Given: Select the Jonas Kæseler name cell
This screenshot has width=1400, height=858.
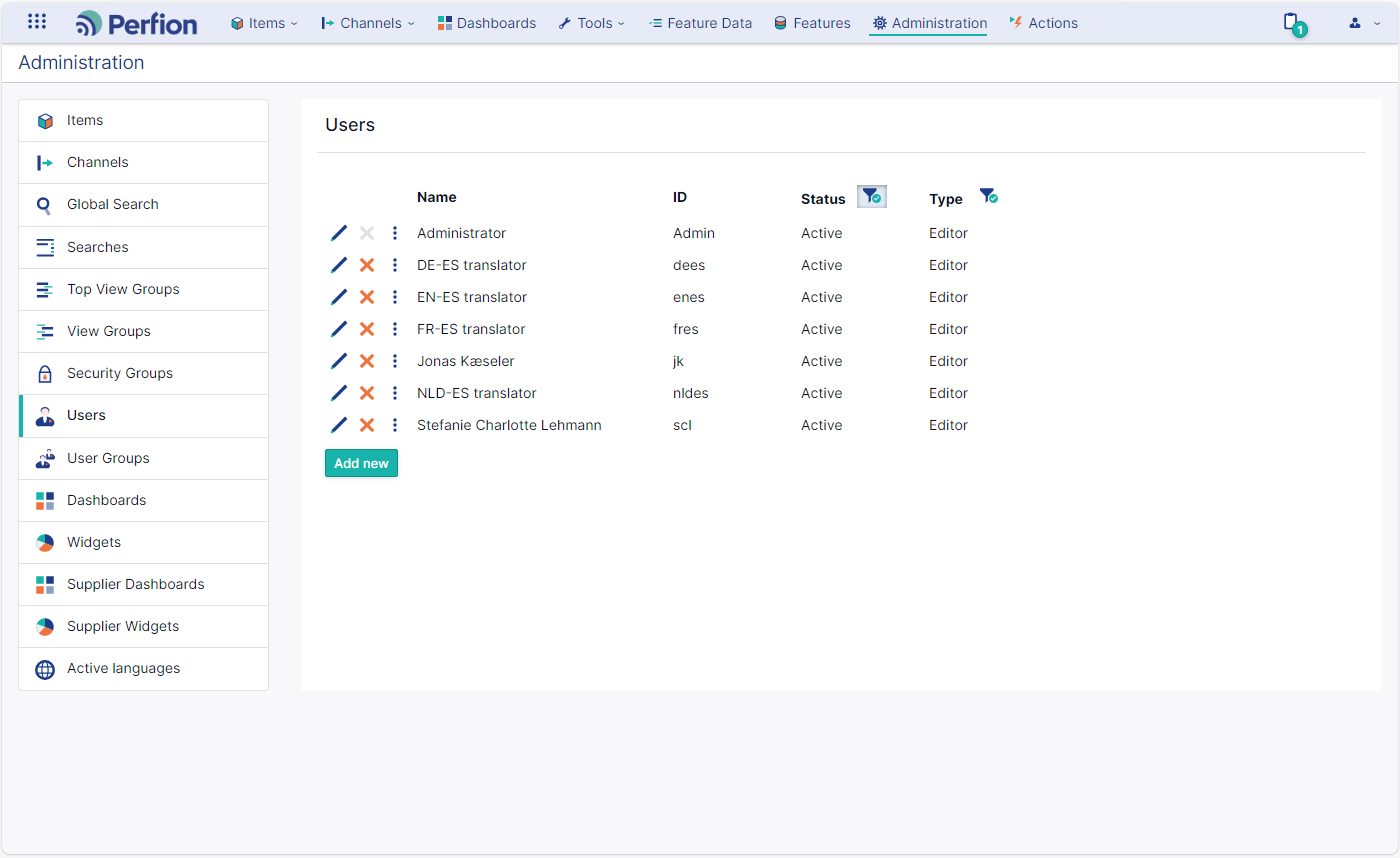Looking at the screenshot, I should 466,361.
